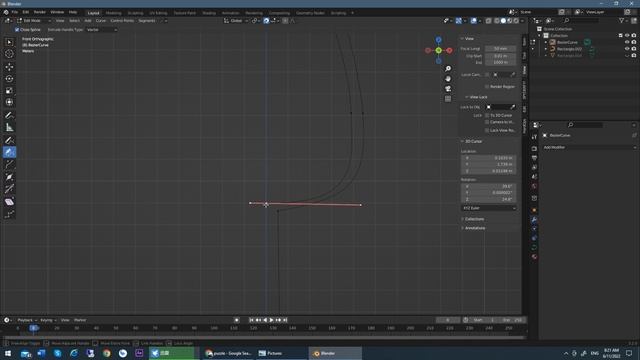Viewport: 640px width, 360px height.
Task: Open the Global transform orientation dropdown
Action: pyautogui.click(x=236, y=21)
